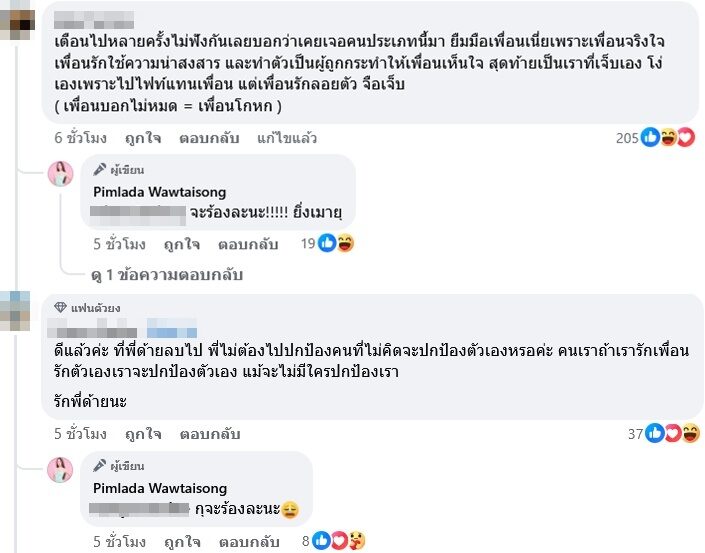Click the reaction emojis next to count 19
Viewport: 705px width, 553px height.
point(336,243)
